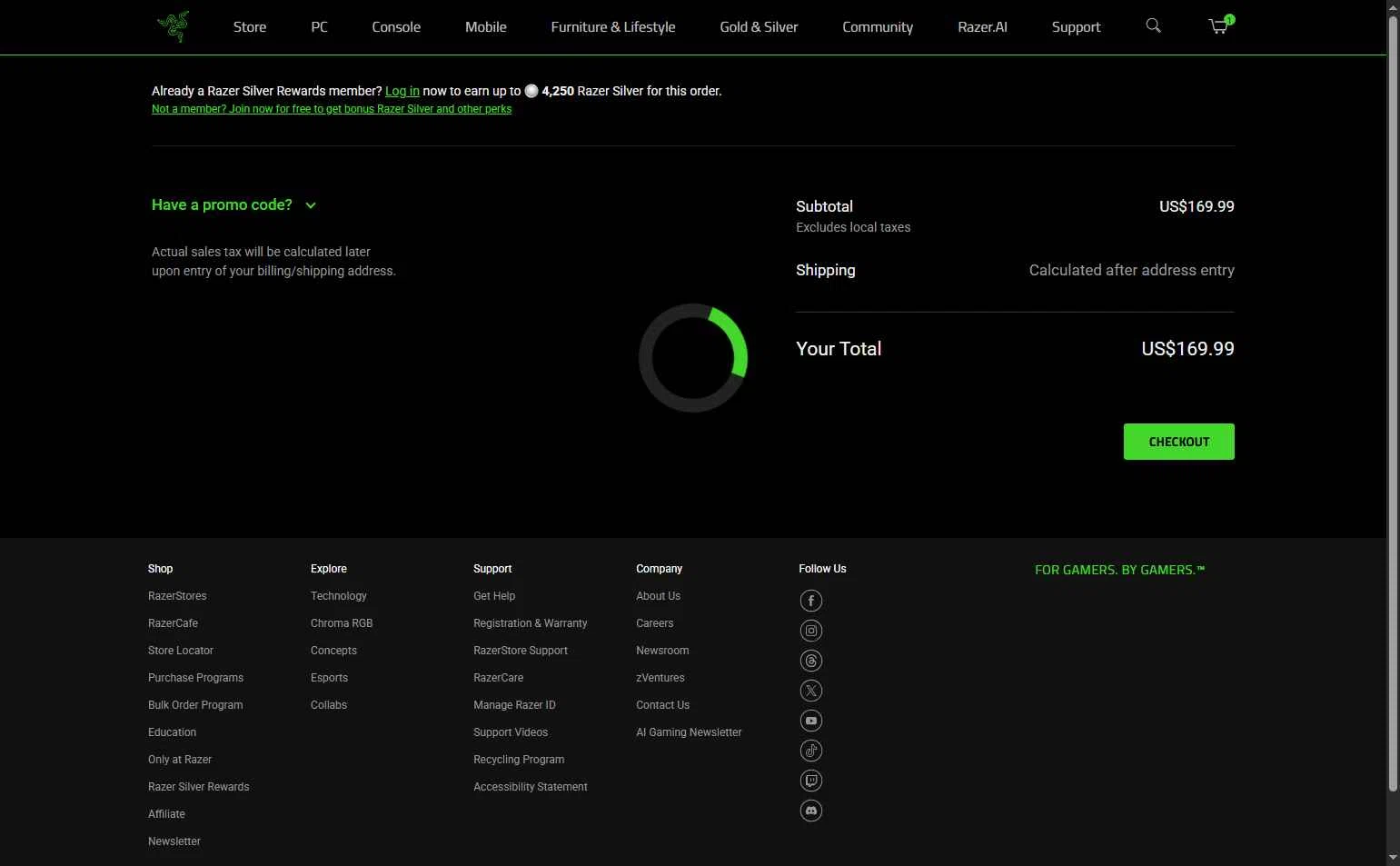Open Collabs footer link

[329, 705]
